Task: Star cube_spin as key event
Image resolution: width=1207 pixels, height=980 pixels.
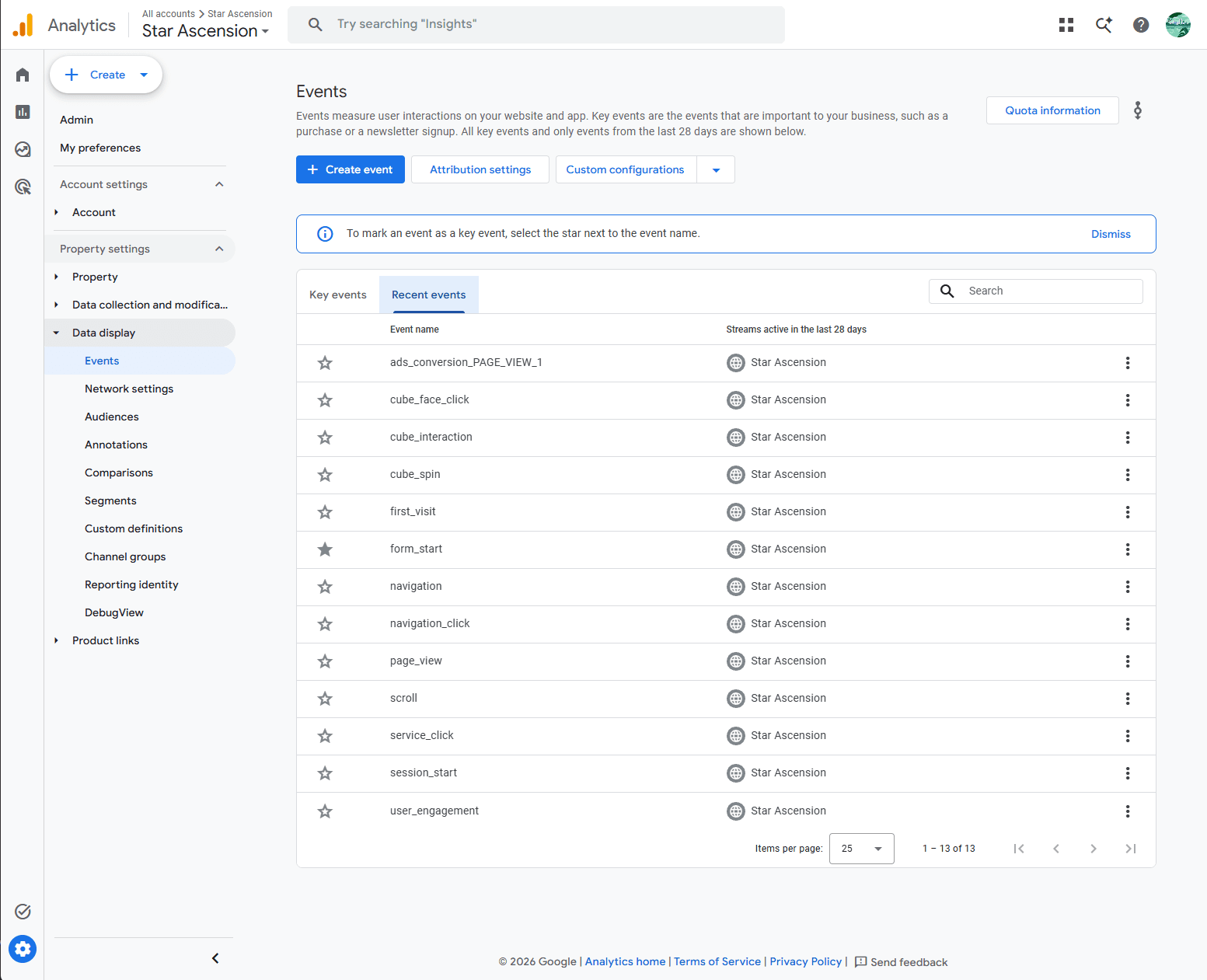Action: (325, 475)
